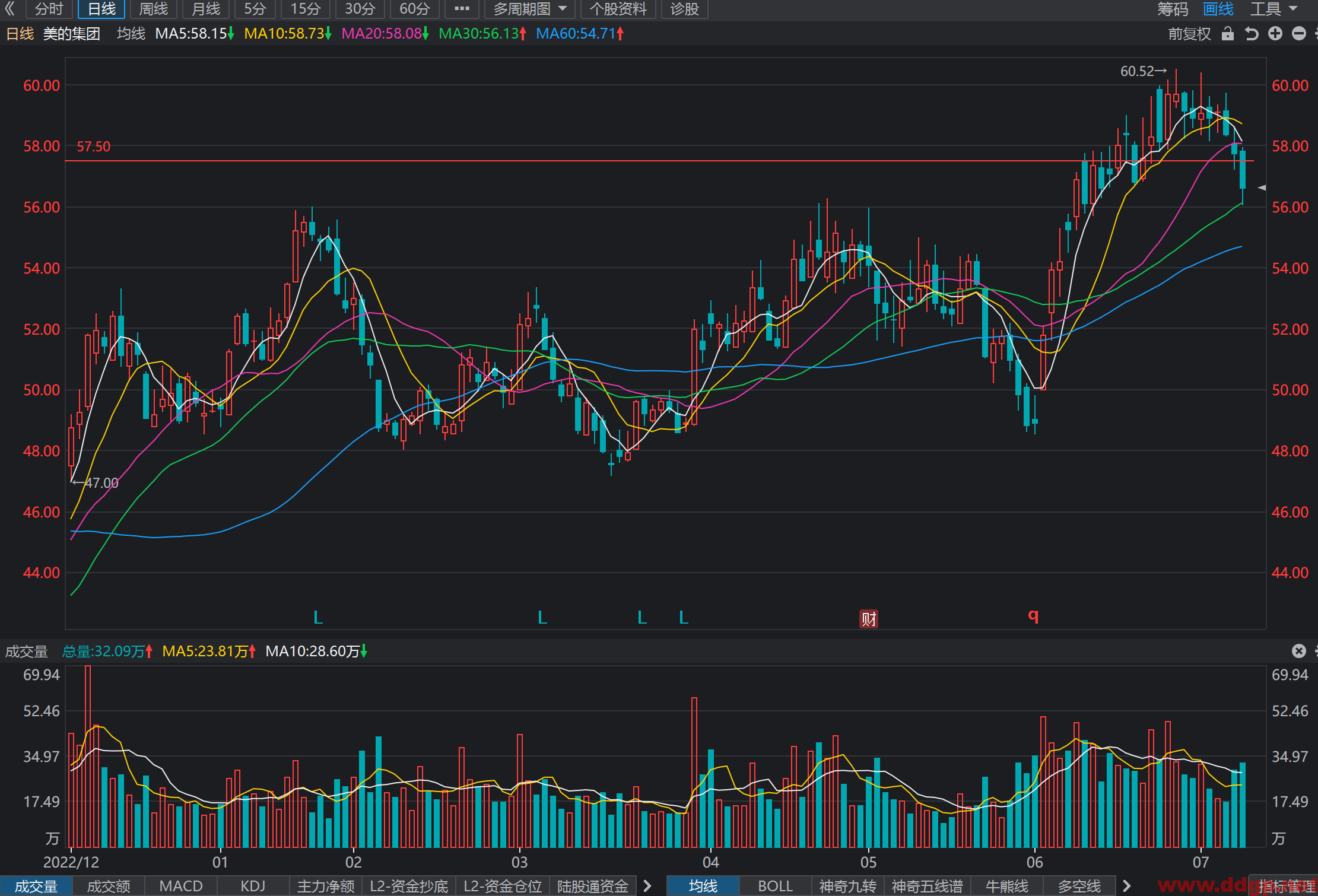
Task: Expand the 多周期图 dropdown
Action: 530,9
